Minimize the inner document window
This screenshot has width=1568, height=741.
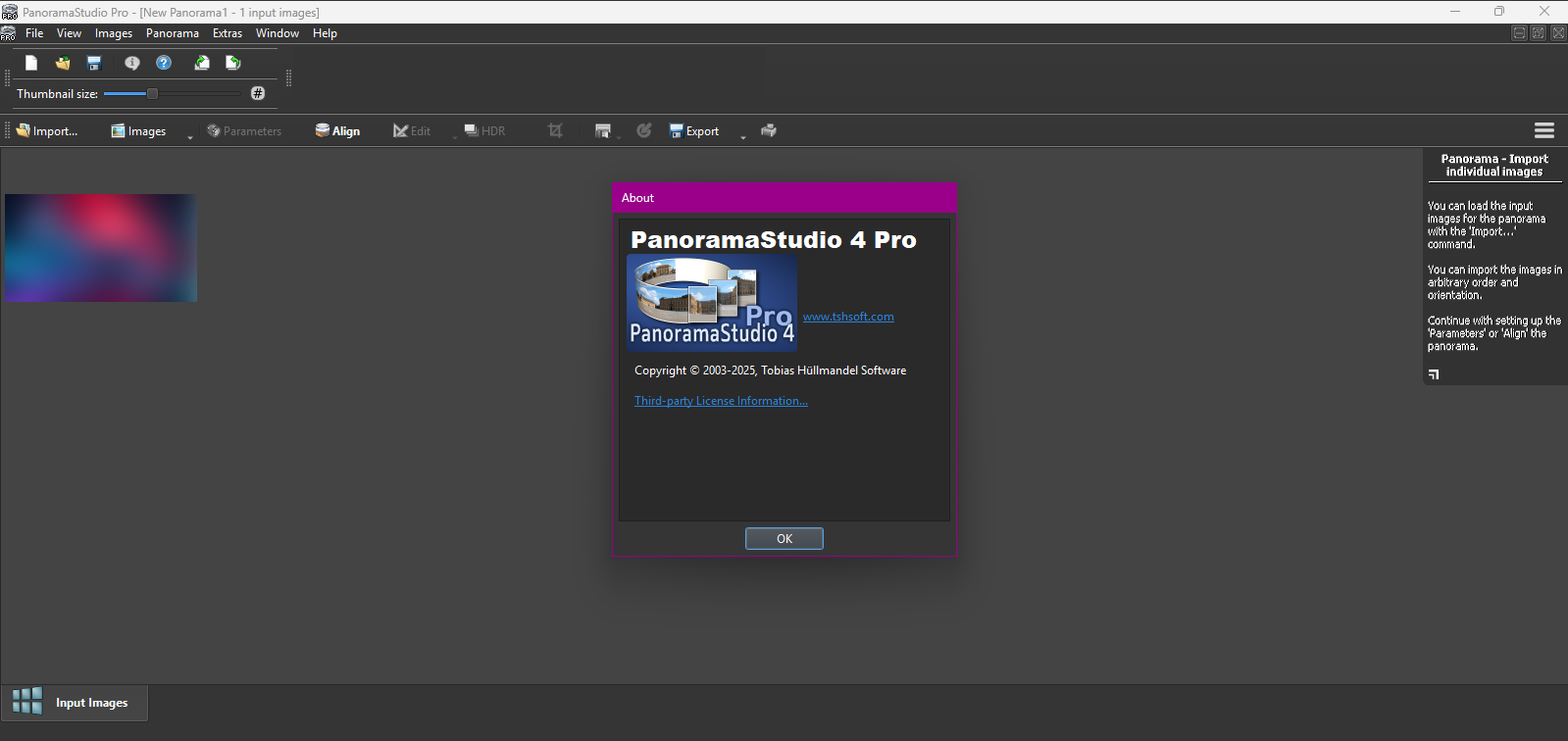tap(1519, 33)
